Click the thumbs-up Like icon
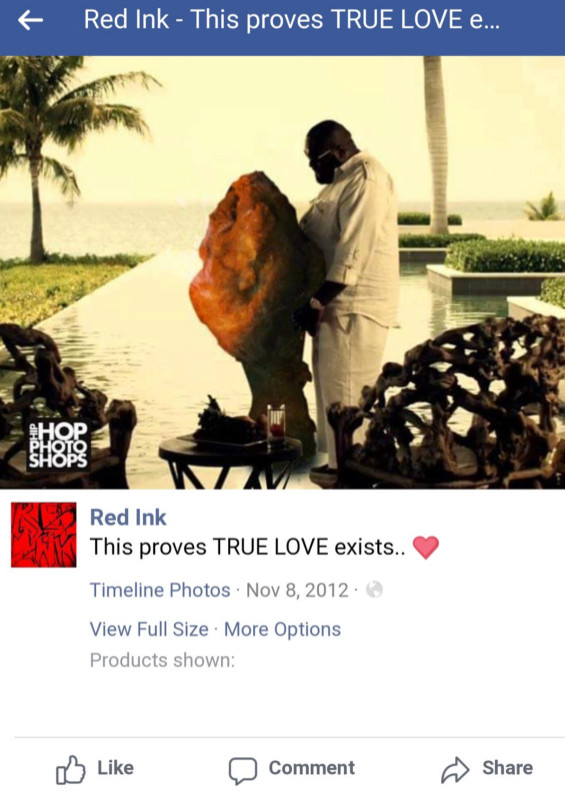Image resolution: width=565 pixels, height=796 pixels. 70,770
